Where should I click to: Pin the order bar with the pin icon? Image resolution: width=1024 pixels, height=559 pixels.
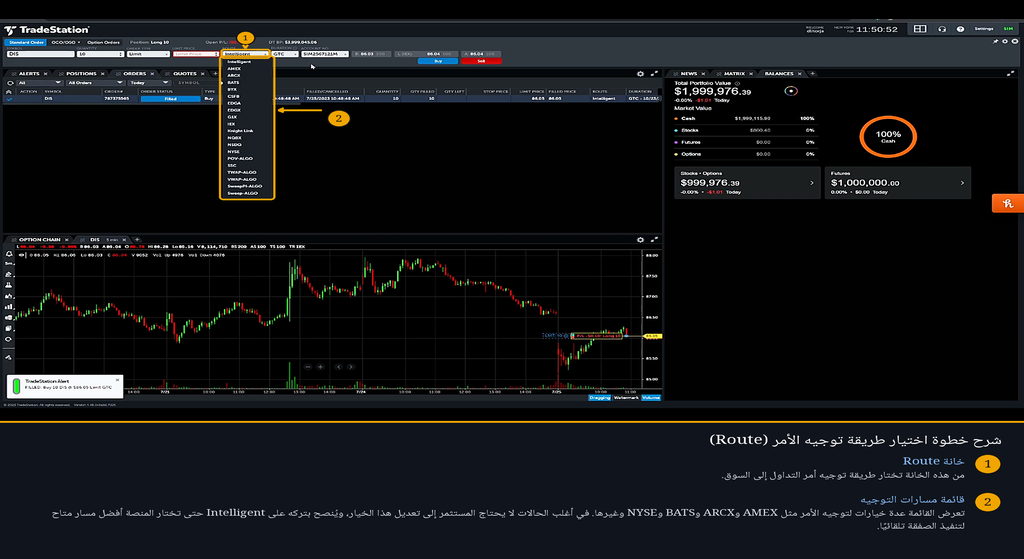click(x=995, y=42)
